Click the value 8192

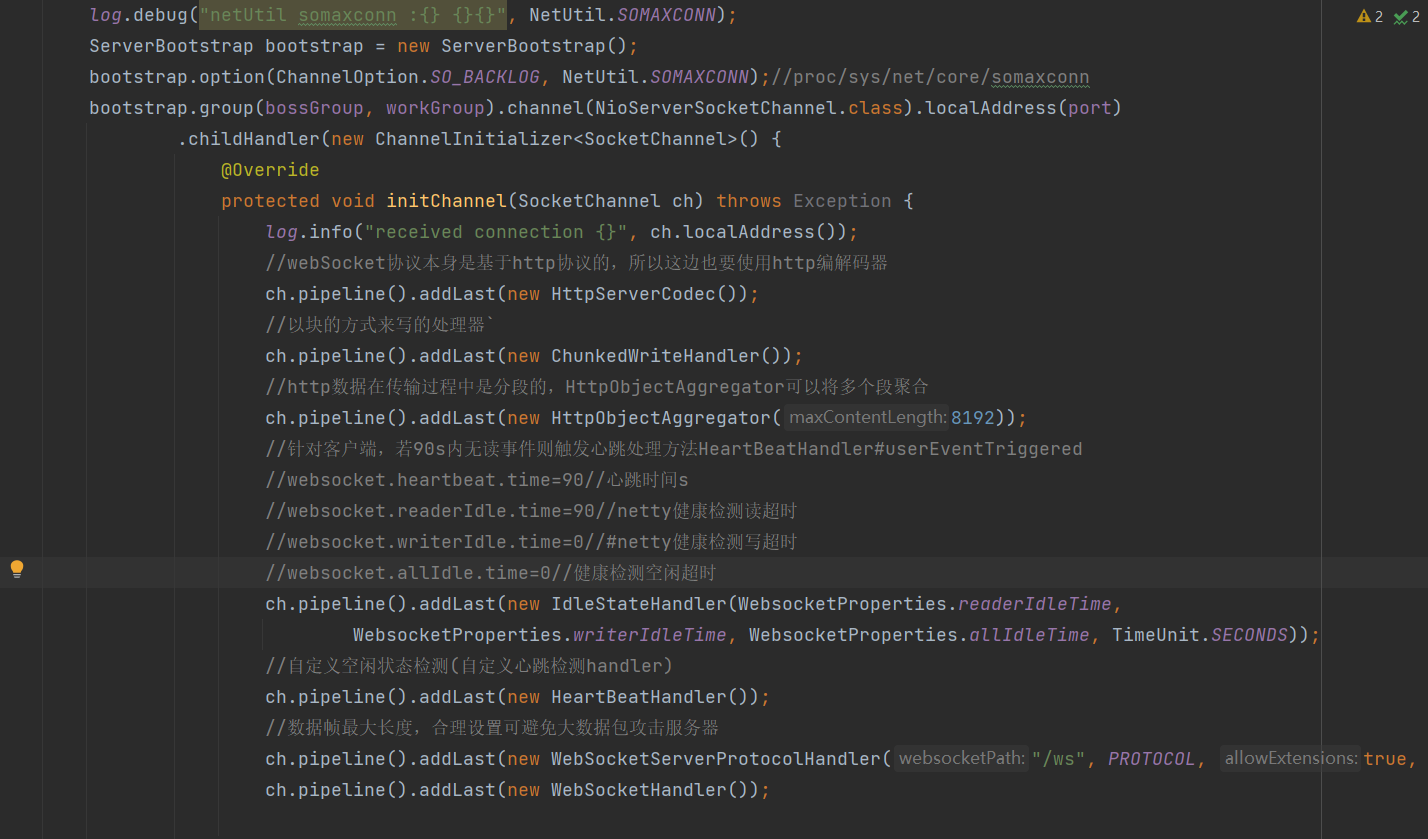[x=972, y=417]
